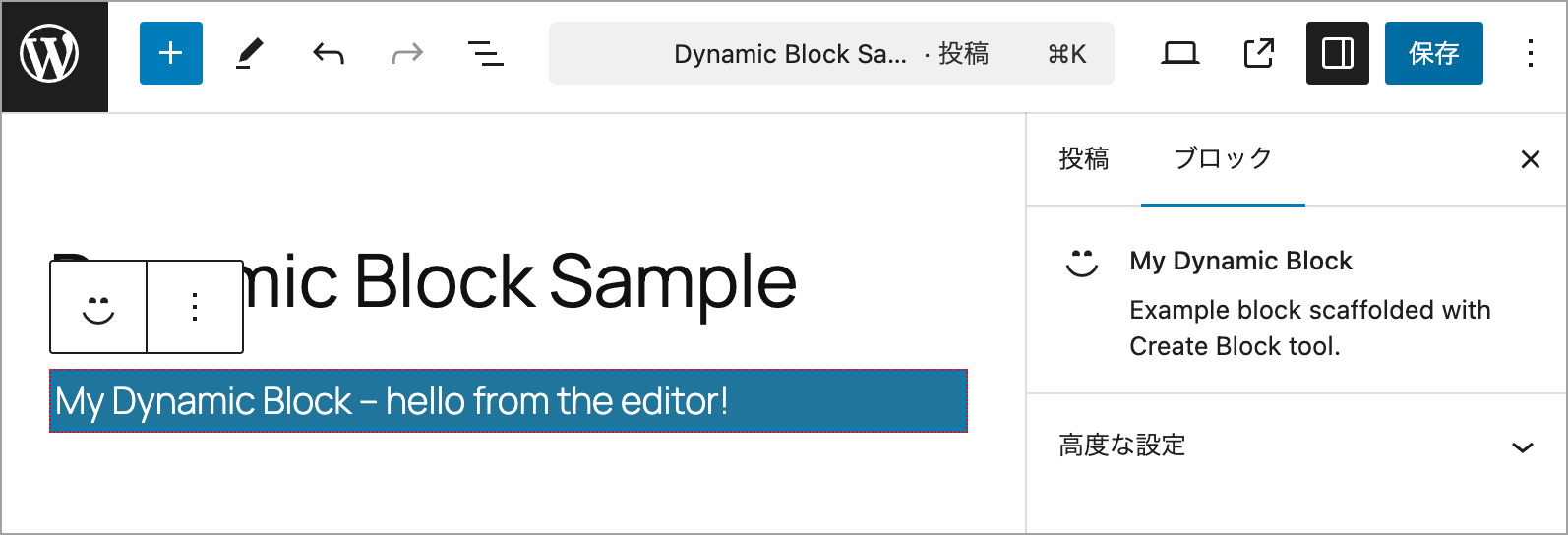Click the Redo arrow
Image resolution: width=1568 pixels, height=535 pixels.
click(407, 53)
